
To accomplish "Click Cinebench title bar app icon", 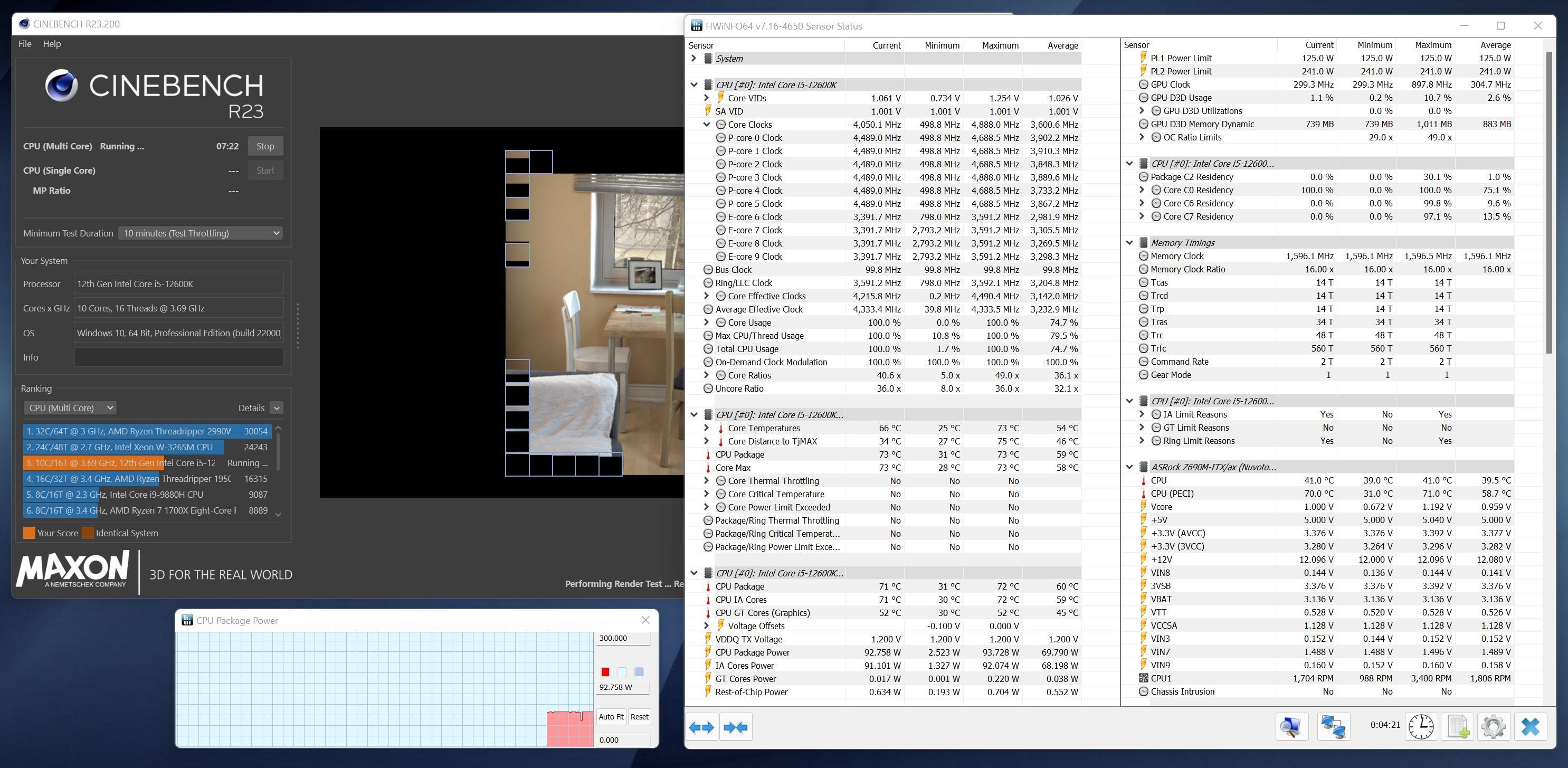I will click(x=24, y=24).
